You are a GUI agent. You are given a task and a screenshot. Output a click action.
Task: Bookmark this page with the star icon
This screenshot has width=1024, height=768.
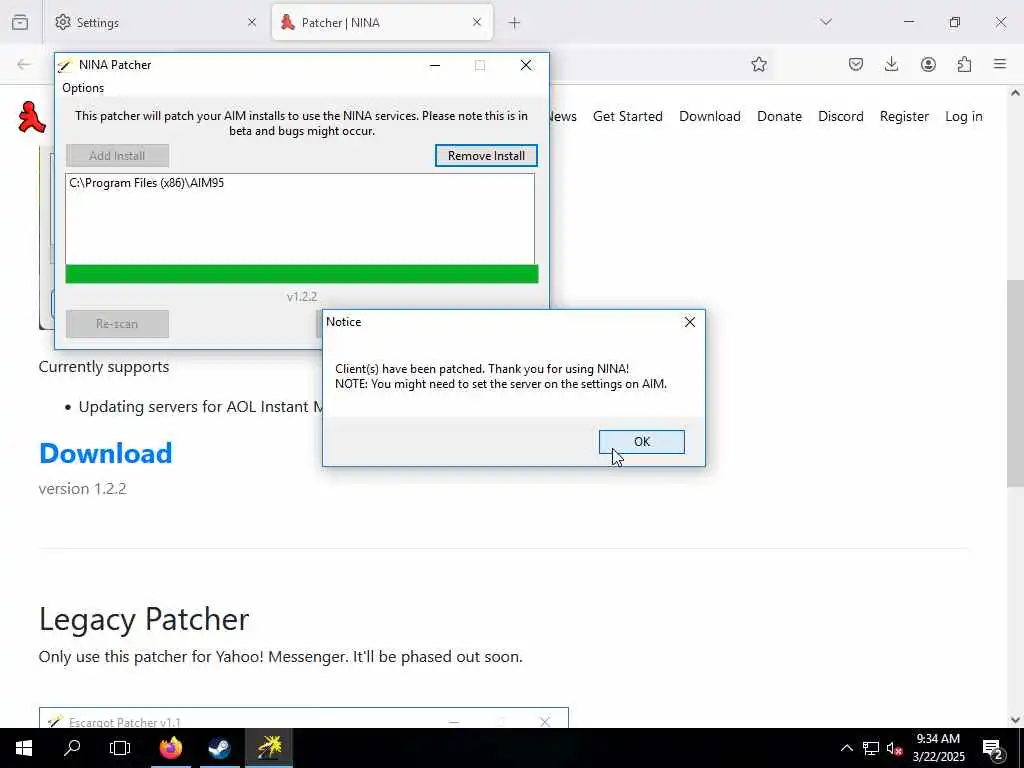758,64
